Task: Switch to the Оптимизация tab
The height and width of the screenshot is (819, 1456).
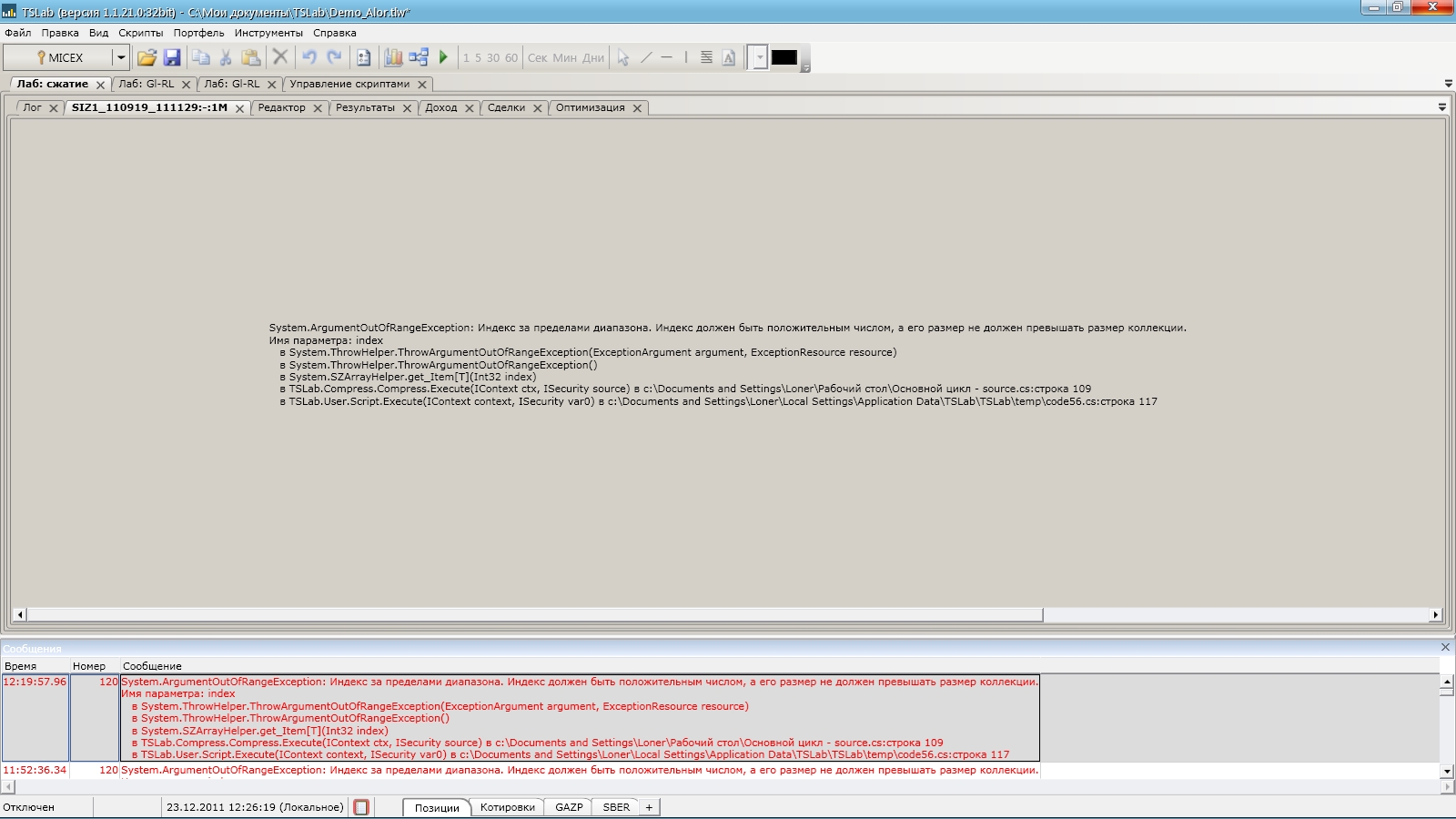Action: pos(591,107)
